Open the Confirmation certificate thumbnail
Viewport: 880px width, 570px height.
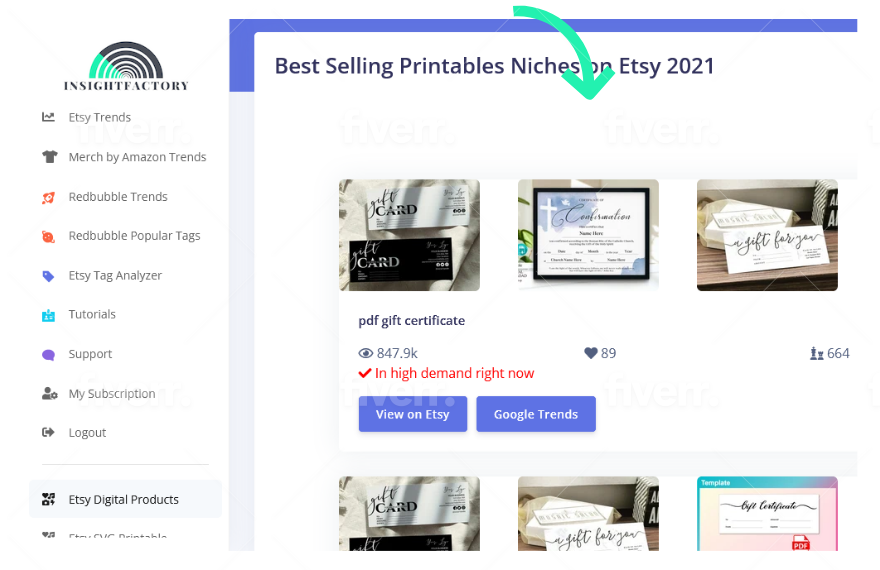(x=588, y=235)
